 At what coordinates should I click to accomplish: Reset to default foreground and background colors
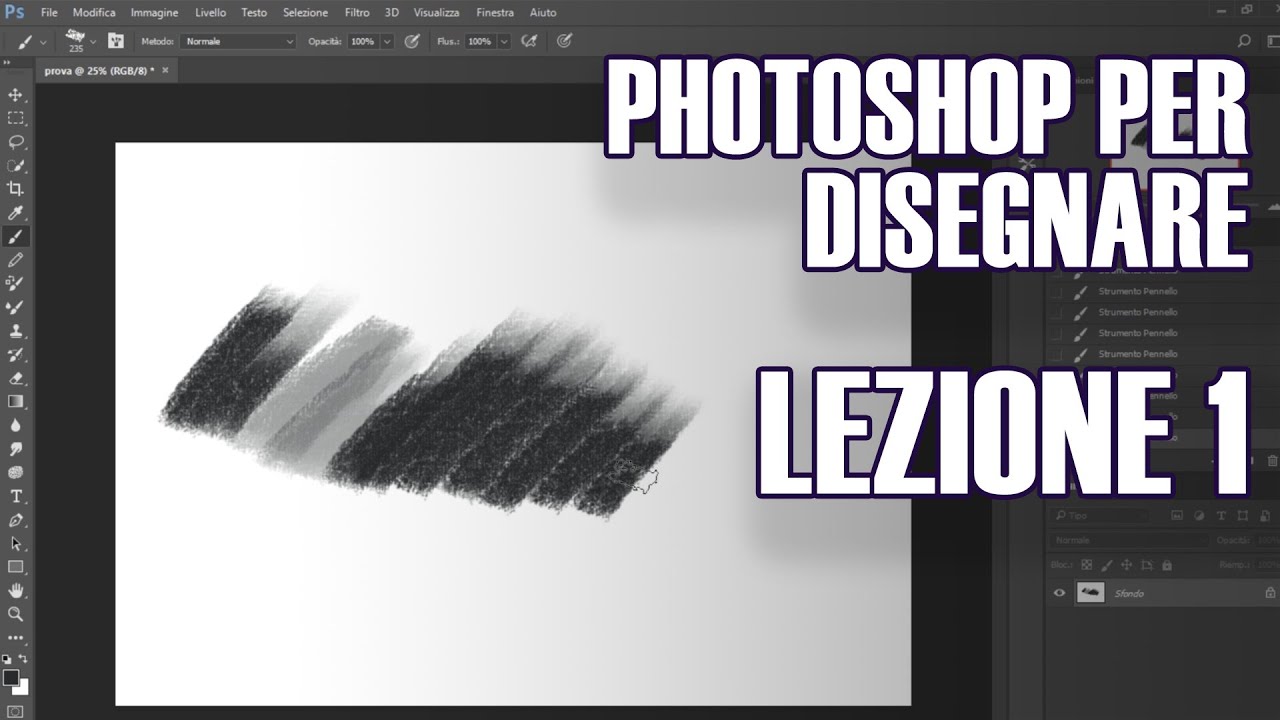pyautogui.click(x=7, y=659)
